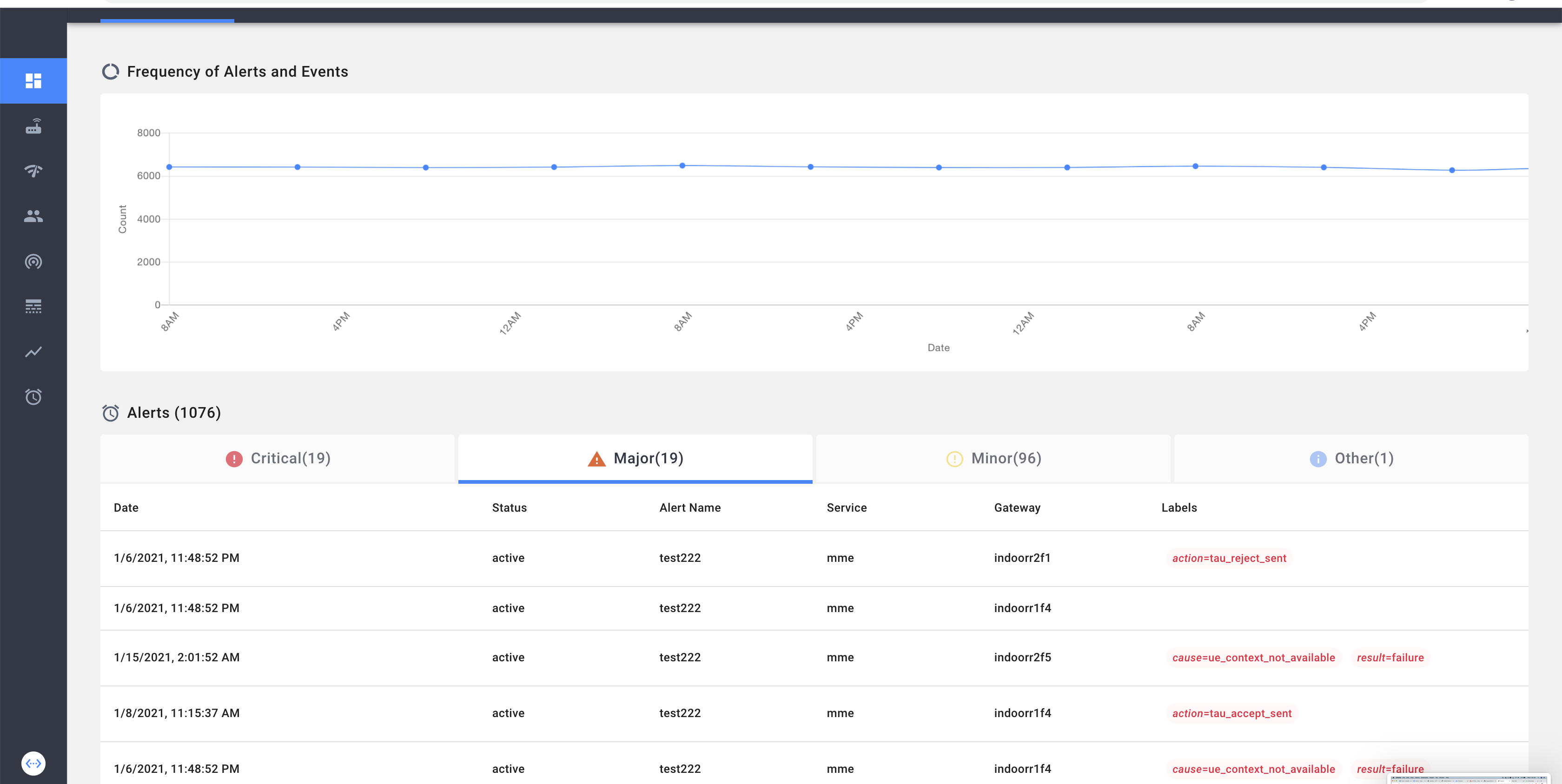Click the action=tau_accept_sent label chip

click(1231, 713)
